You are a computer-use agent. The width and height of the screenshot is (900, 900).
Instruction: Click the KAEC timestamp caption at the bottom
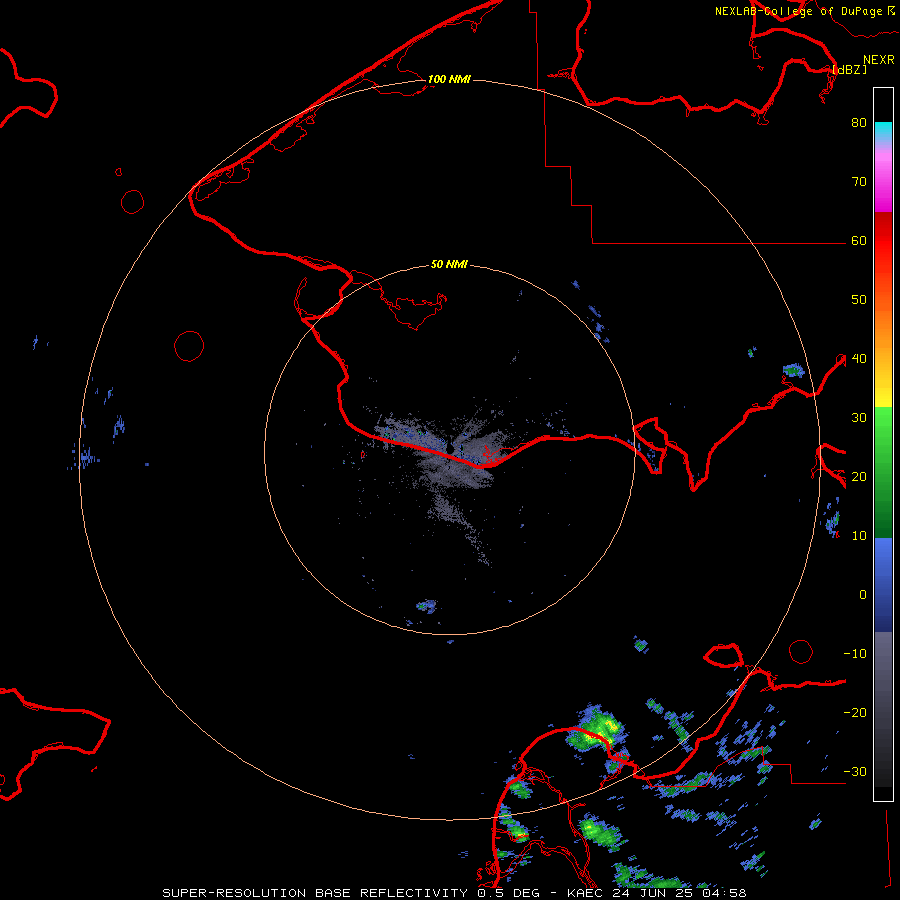(x=455, y=893)
